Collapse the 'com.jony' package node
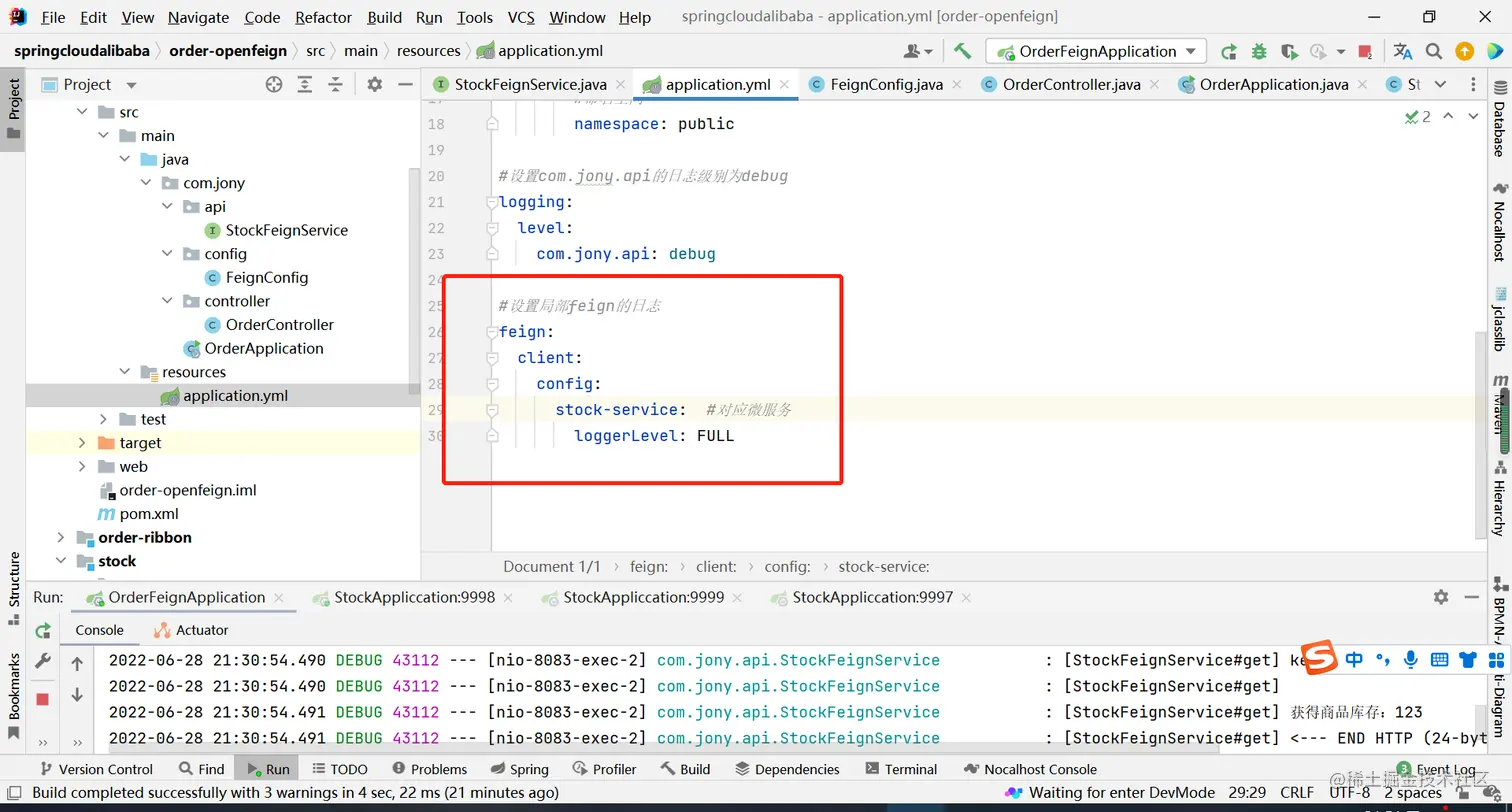This screenshot has width=1512, height=812. pyautogui.click(x=146, y=183)
